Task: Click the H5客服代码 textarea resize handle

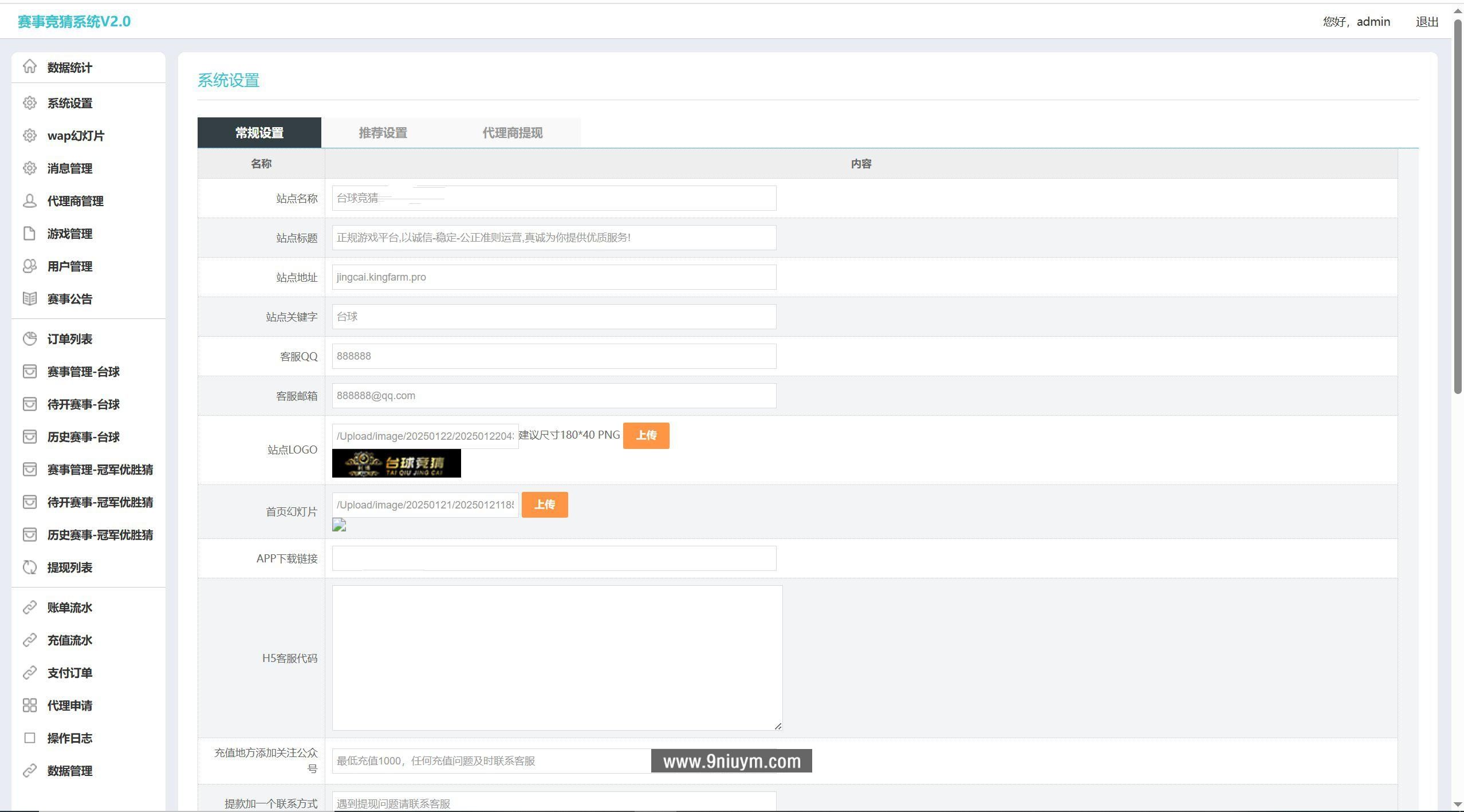Action: pos(778,726)
